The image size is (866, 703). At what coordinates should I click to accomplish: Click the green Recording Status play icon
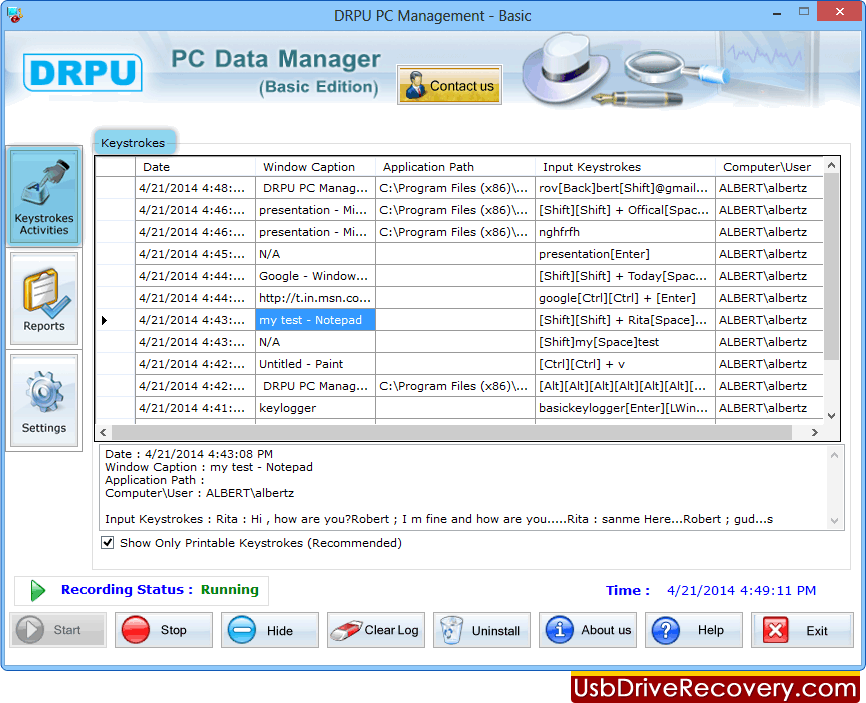click(x=38, y=590)
